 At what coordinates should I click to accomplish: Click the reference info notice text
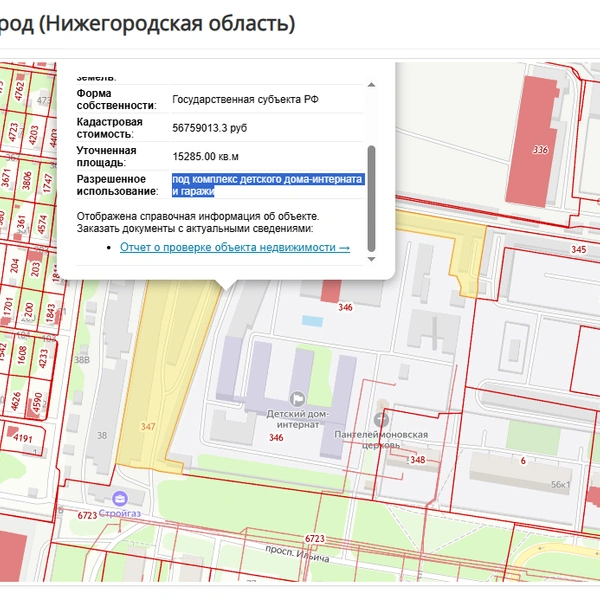(x=198, y=222)
